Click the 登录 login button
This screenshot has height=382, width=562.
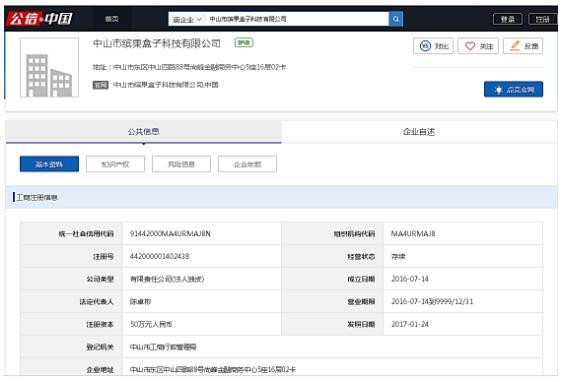tap(508, 19)
